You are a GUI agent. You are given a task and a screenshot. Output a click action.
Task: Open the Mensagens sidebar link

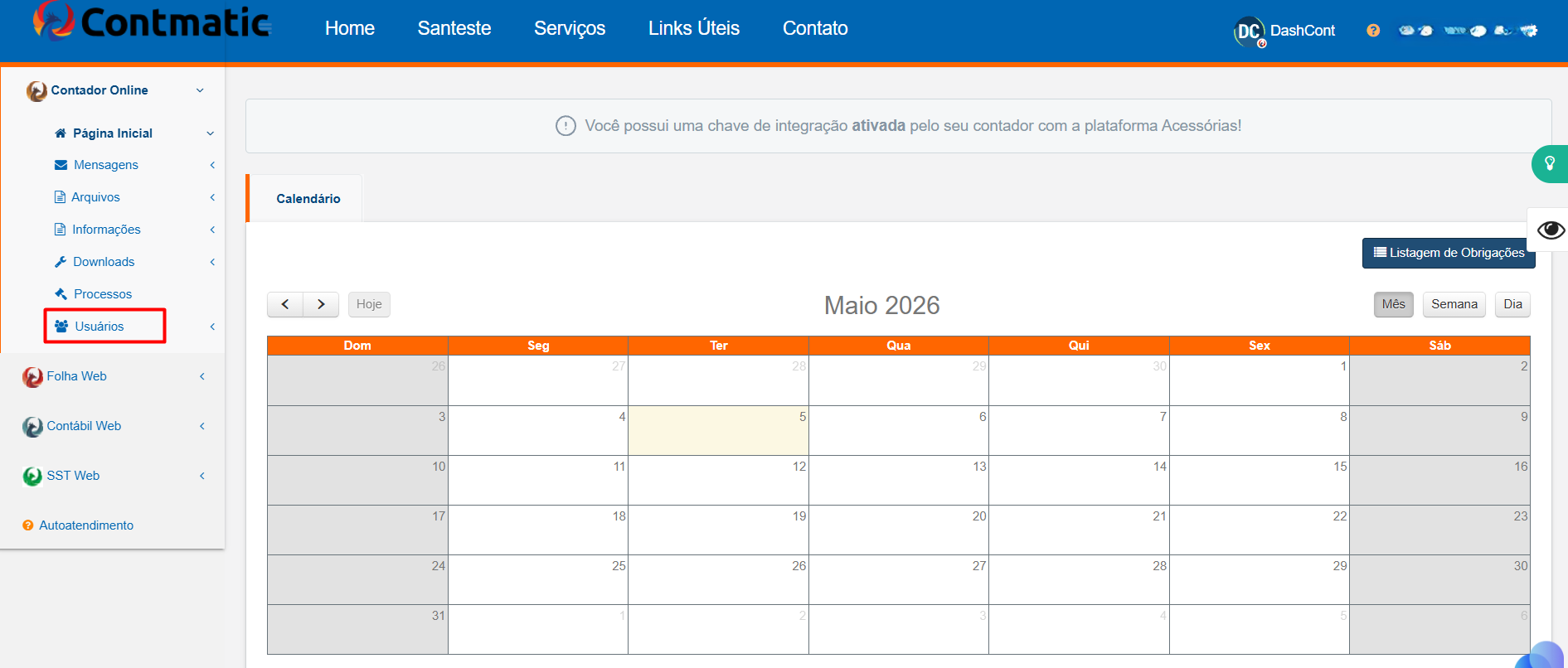pos(106,165)
